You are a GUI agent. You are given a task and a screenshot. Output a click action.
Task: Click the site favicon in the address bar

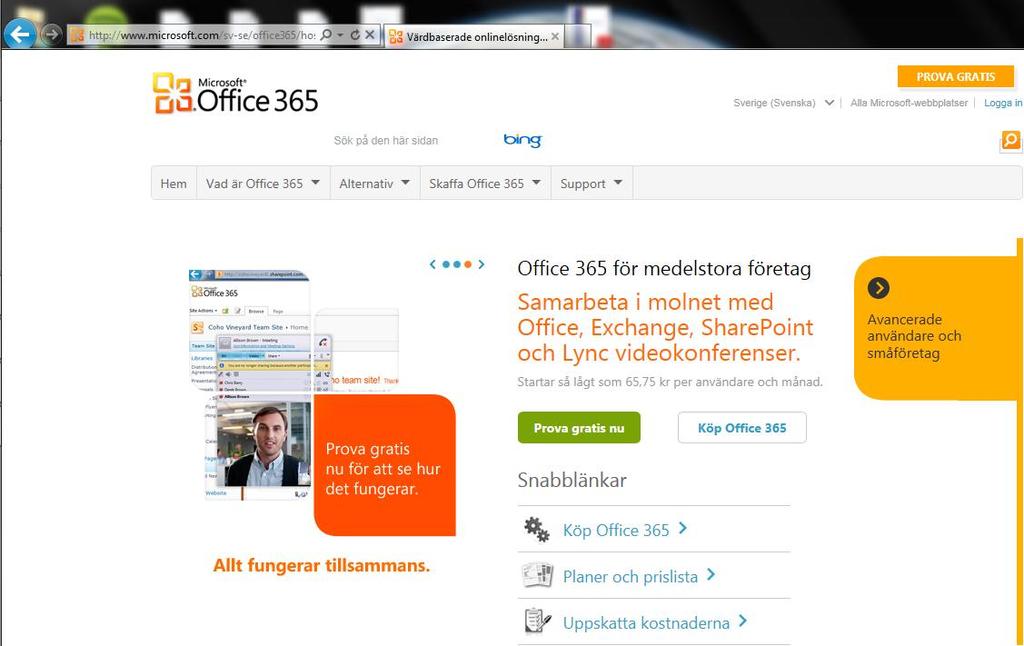[77, 35]
